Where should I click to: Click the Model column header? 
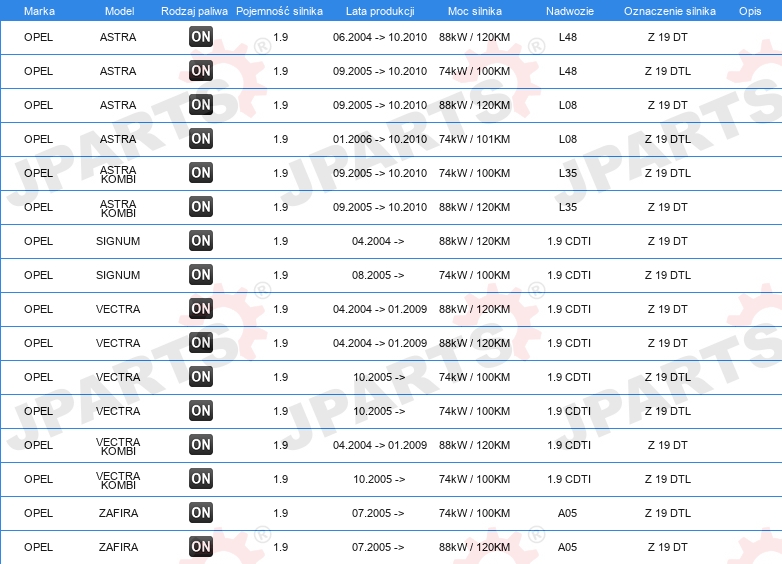coord(119,11)
